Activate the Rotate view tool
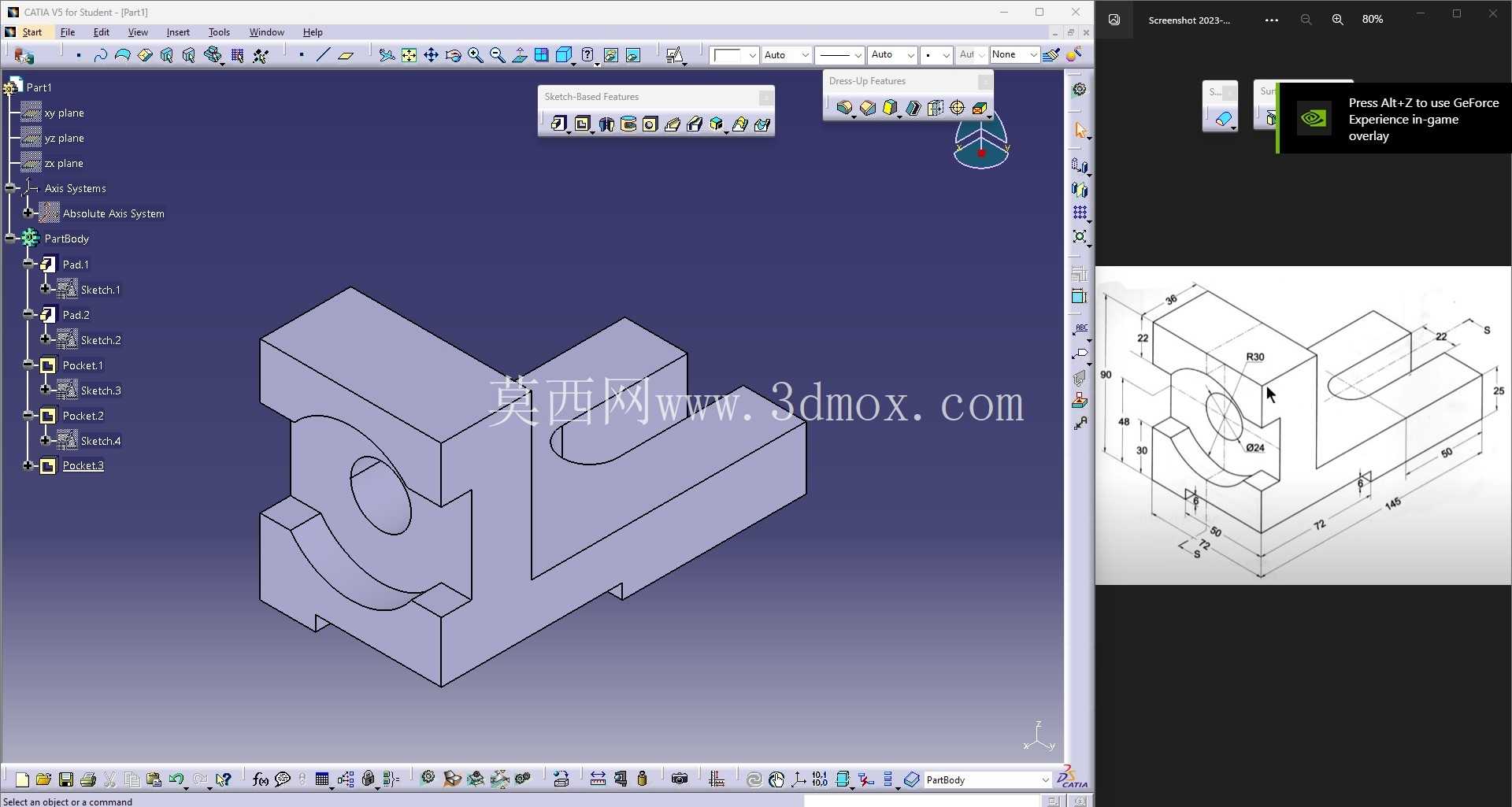1512x807 pixels. [453, 55]
